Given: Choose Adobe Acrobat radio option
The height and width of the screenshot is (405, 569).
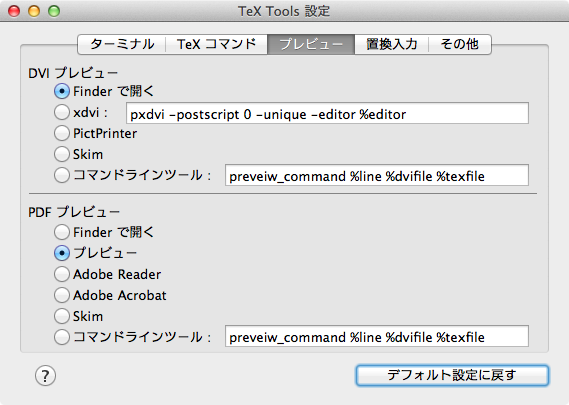Looking at the screenshot, I should [62, 295].
